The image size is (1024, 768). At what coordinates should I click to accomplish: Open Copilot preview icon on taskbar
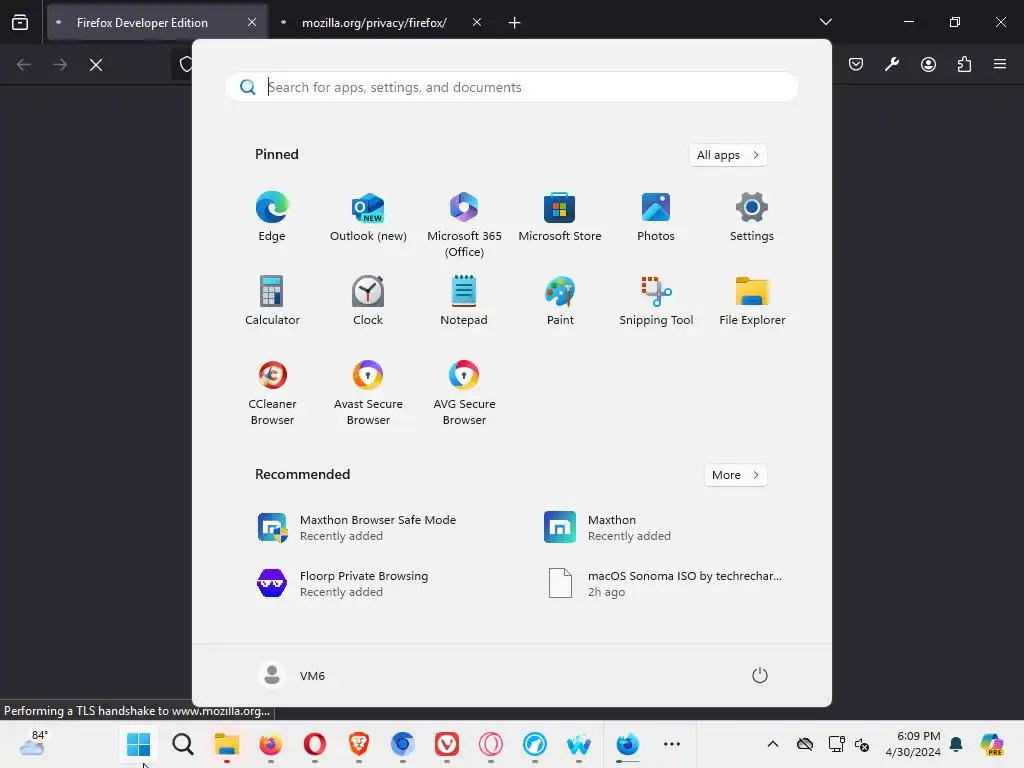pos(992,744)
